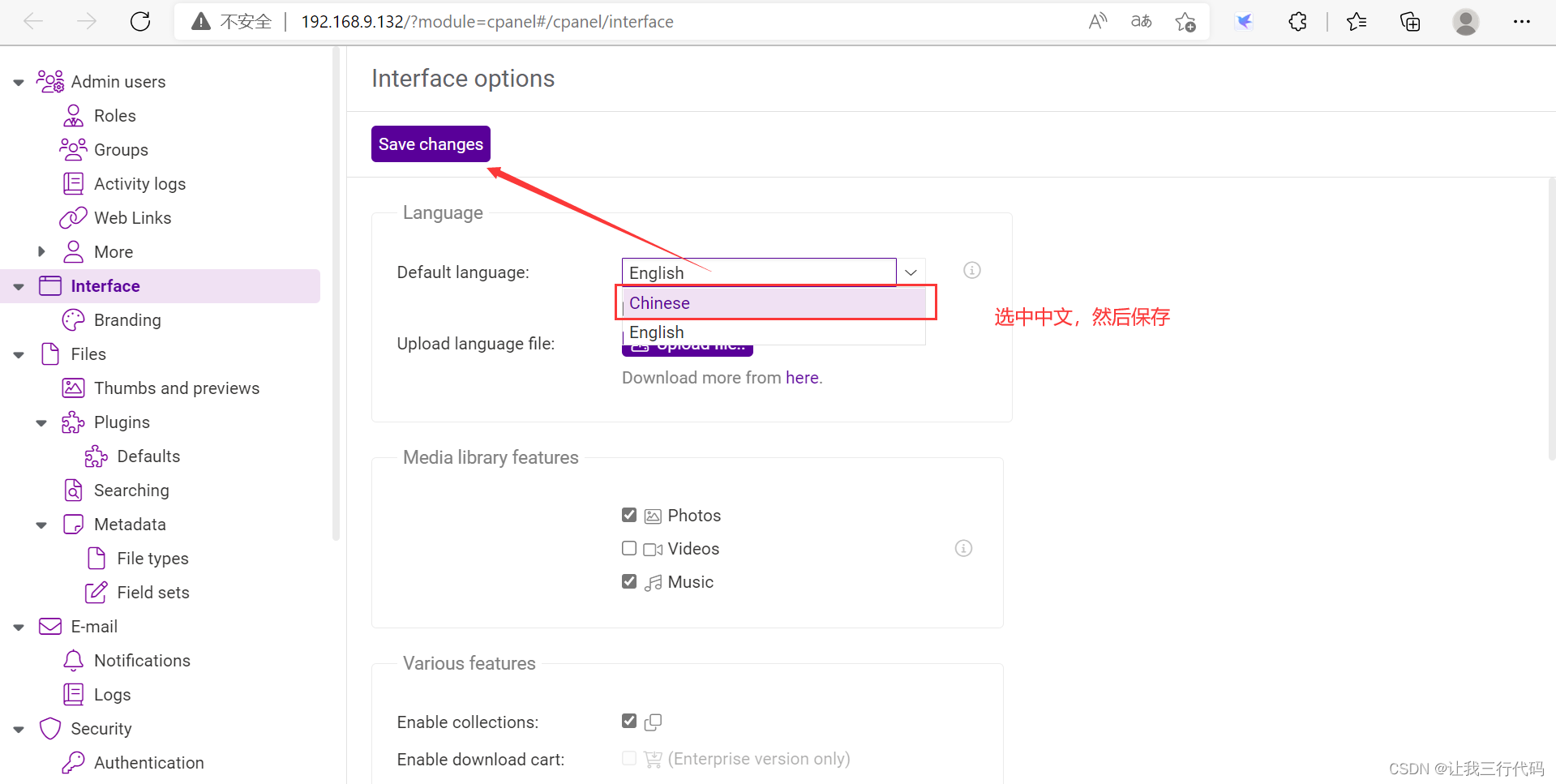
Task: Click the Roles icon in sidebar
Action: coord(74,116)
